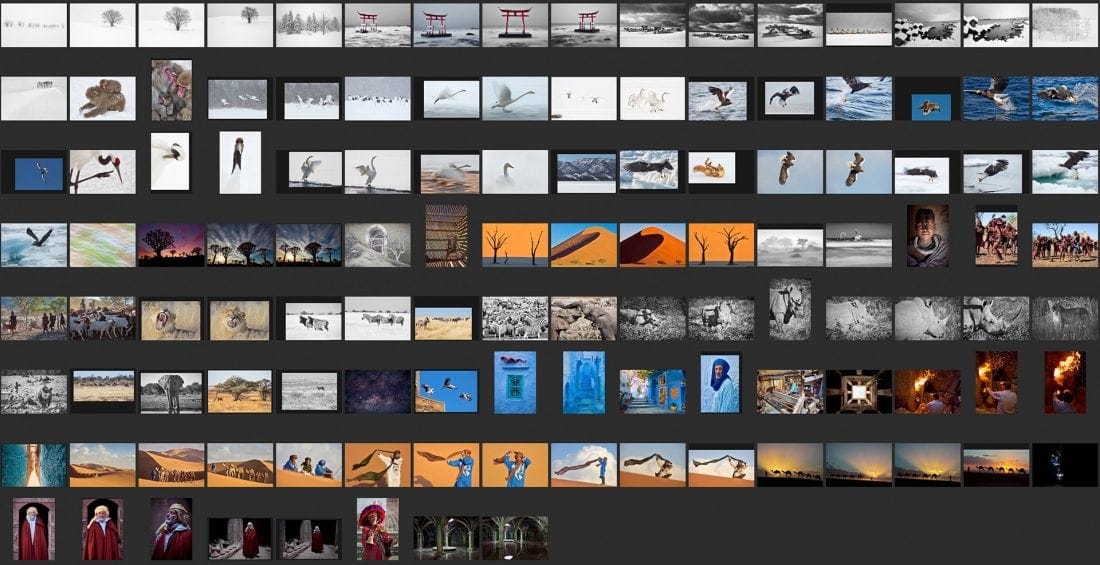Open the starry night sky photo
The image size is (1100, 565).
[377, 391]
